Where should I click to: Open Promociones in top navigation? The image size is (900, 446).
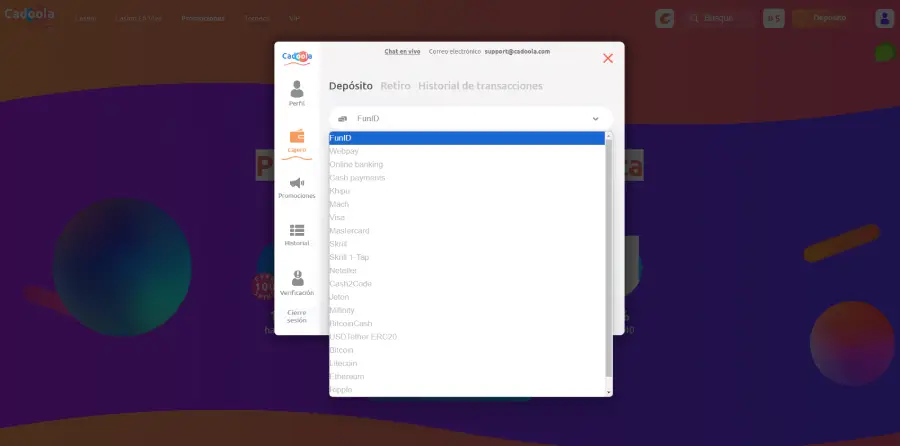pyautogui.click(x=203, y=18)
